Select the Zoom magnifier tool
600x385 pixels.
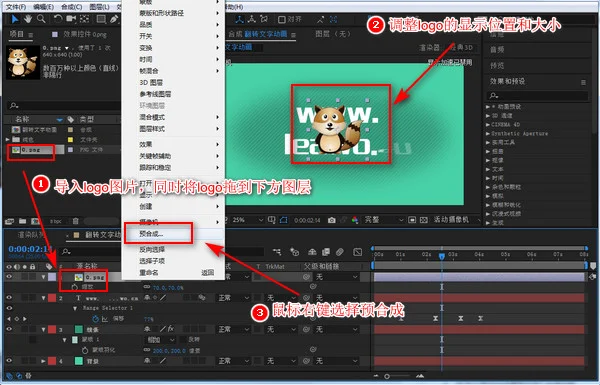(41, 19)
